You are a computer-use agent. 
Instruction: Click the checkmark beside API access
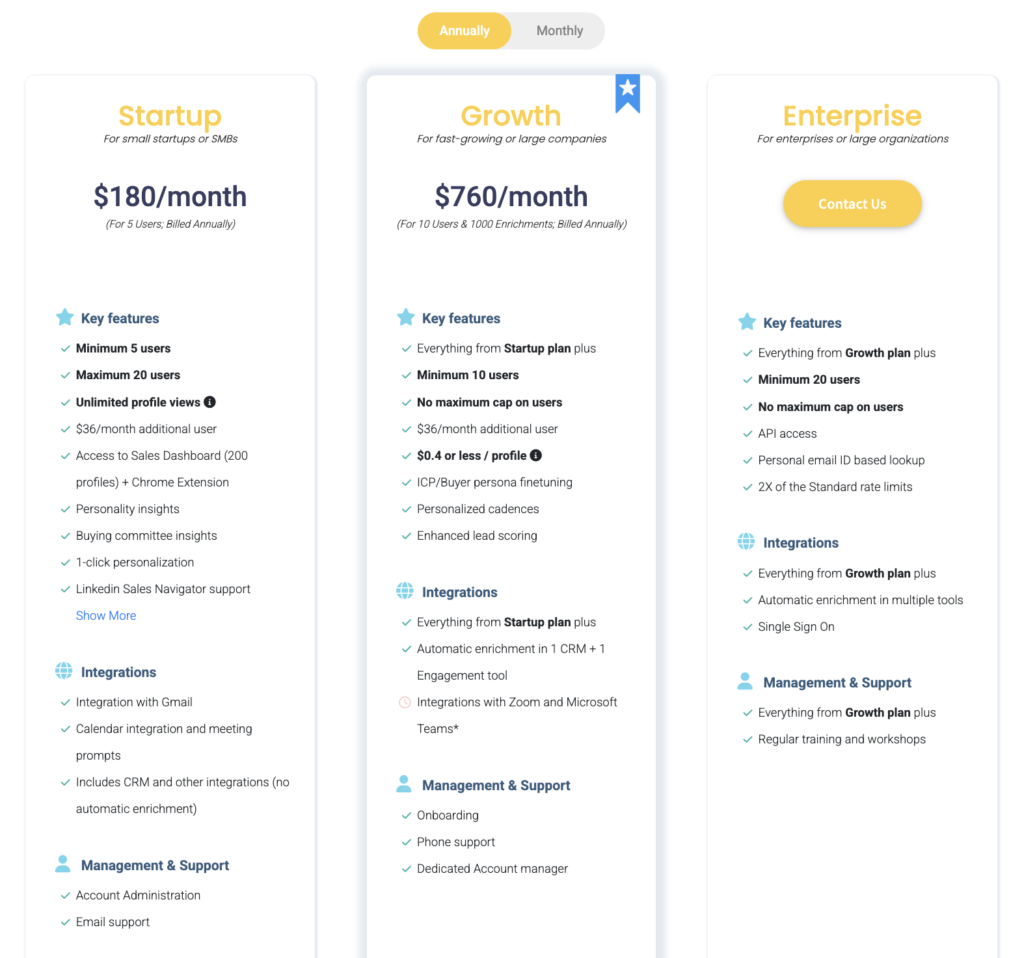coord(748,434)
